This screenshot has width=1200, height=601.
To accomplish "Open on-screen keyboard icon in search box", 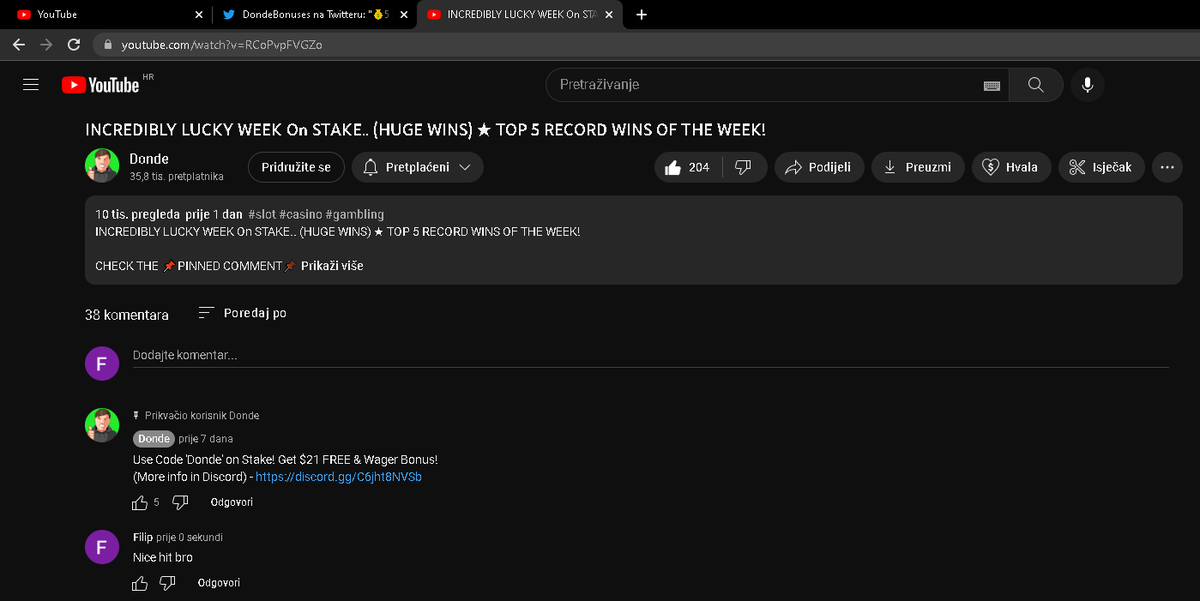I will coord(992,86).
